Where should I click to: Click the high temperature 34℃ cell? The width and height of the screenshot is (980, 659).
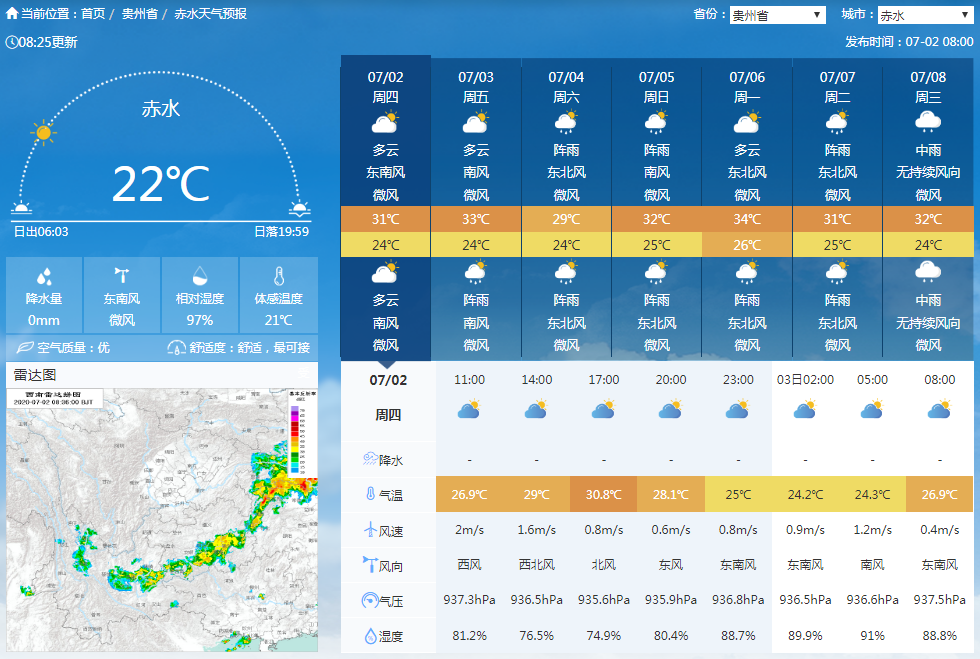(x=747, y=219)
